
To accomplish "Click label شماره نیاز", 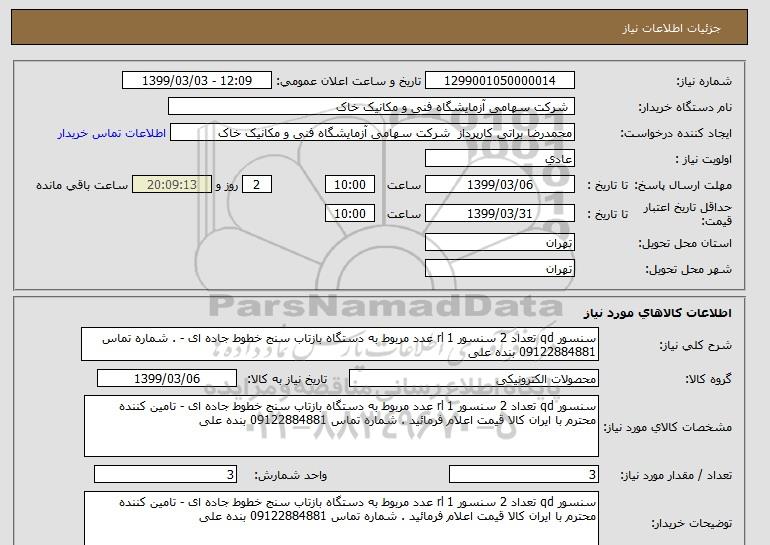I will coord(704,81).
